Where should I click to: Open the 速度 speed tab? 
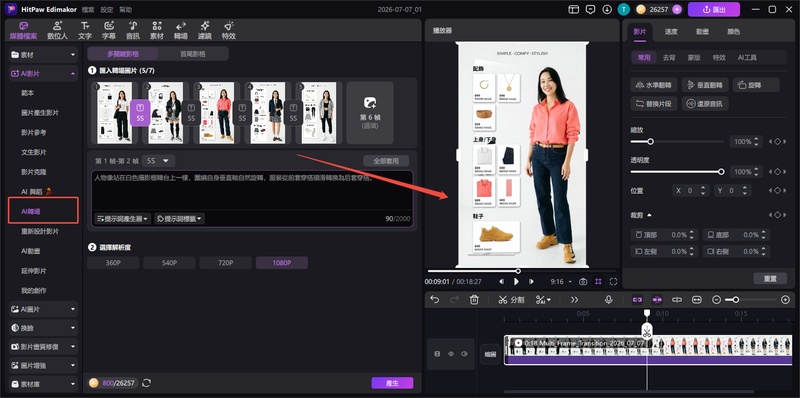[x=671, y=32]
